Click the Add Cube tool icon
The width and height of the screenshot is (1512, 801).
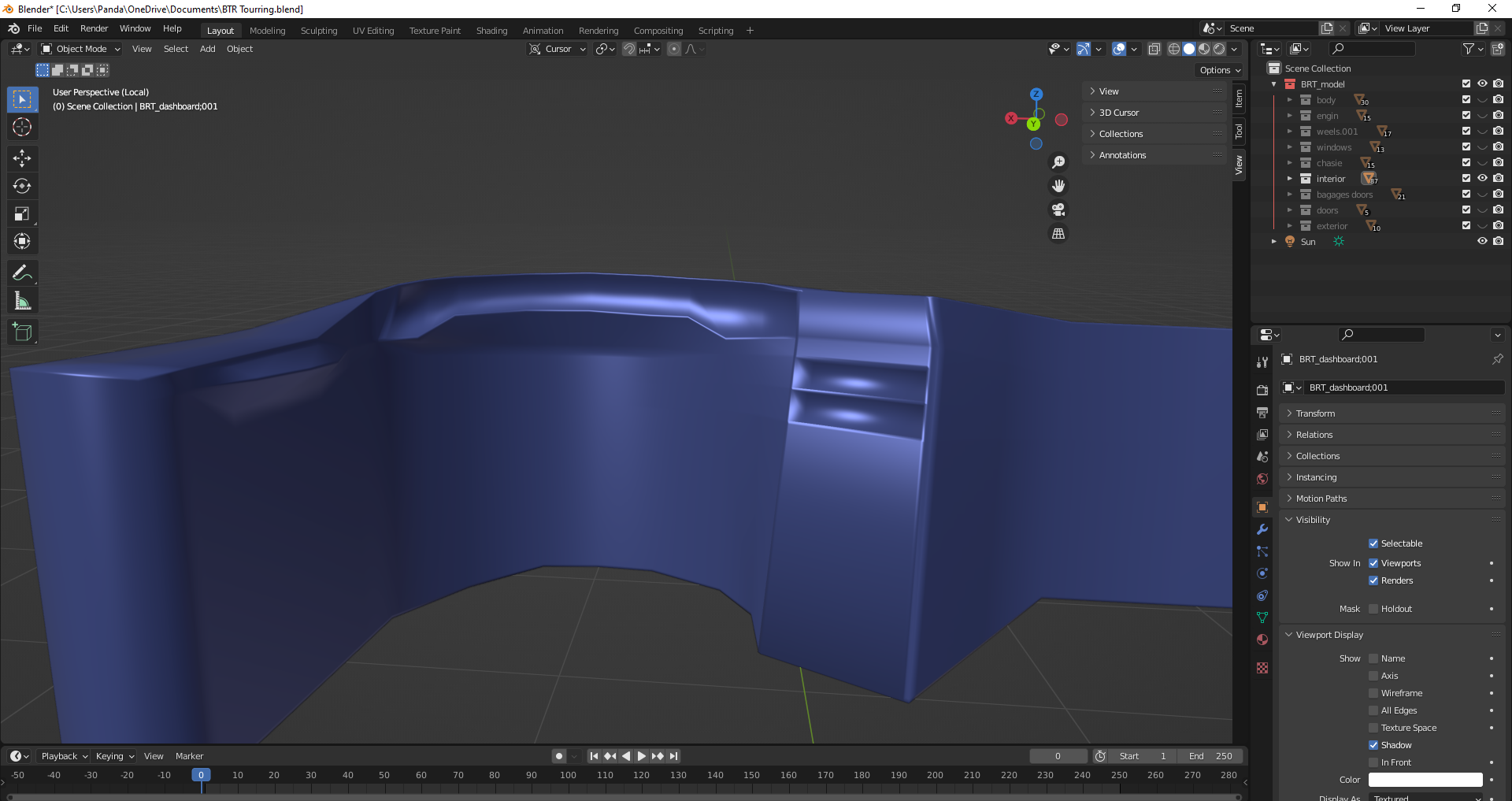[22, 332]
